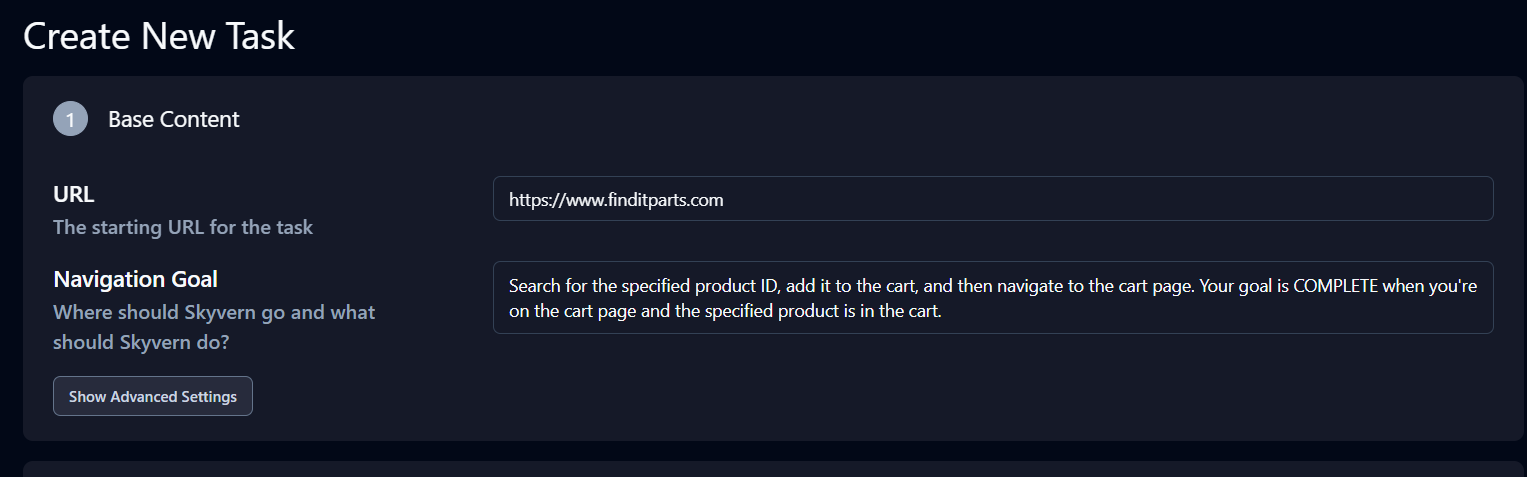Click the "Where should Skyvern go" helper text
The width and height of the screenshot is (1527, 477).
(214, 312)
